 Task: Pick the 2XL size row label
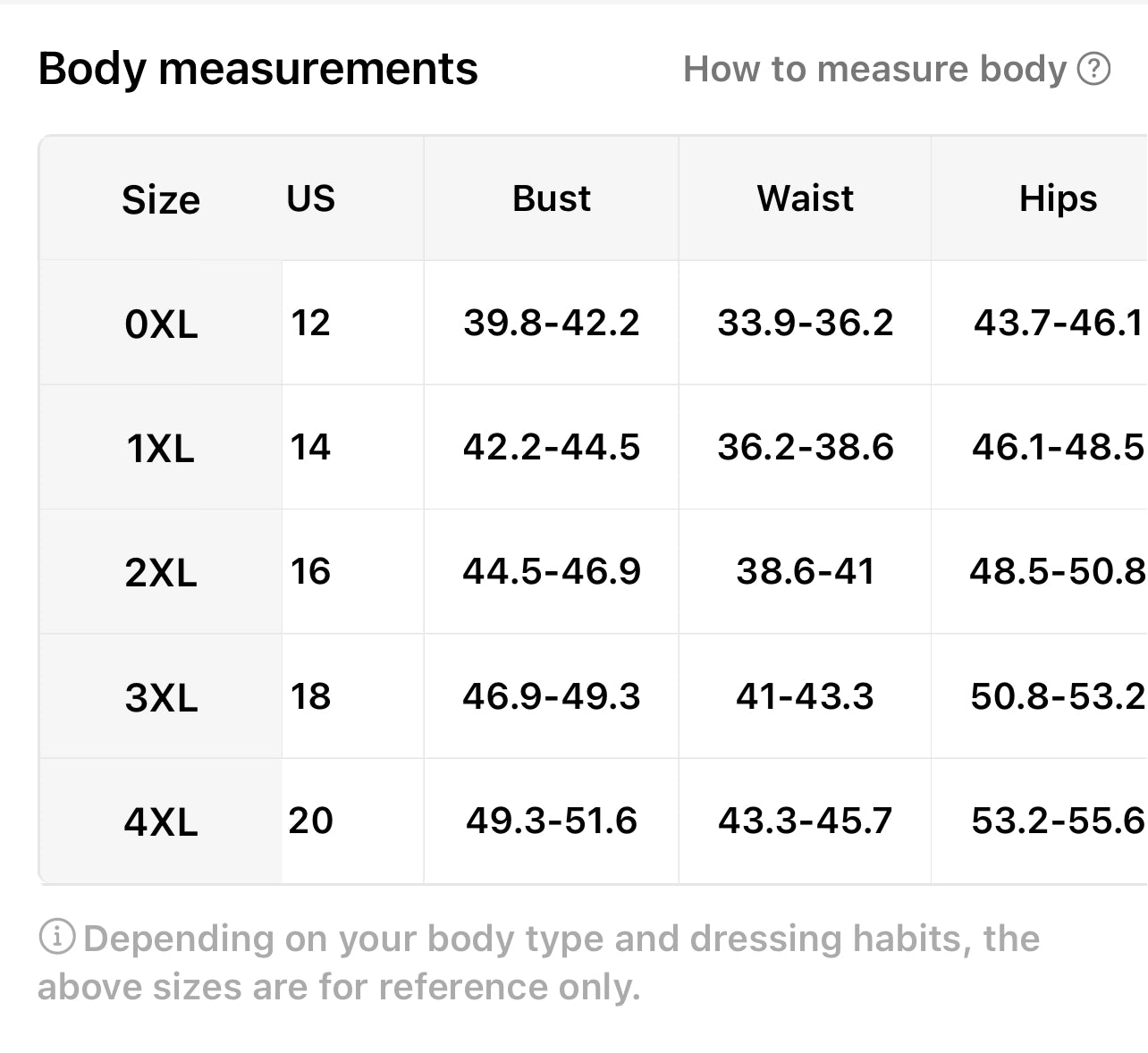pos(161,572)
